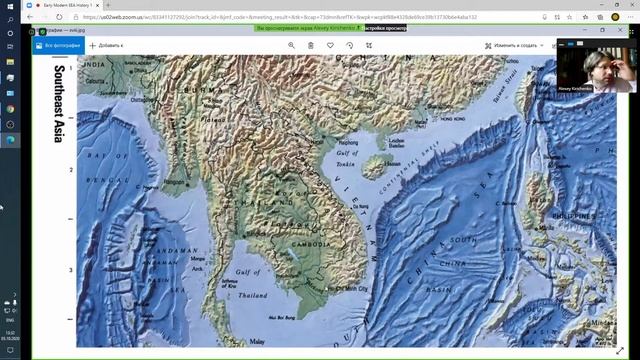
Task: Open Task View in taskbar
Action: pos(10,47)
